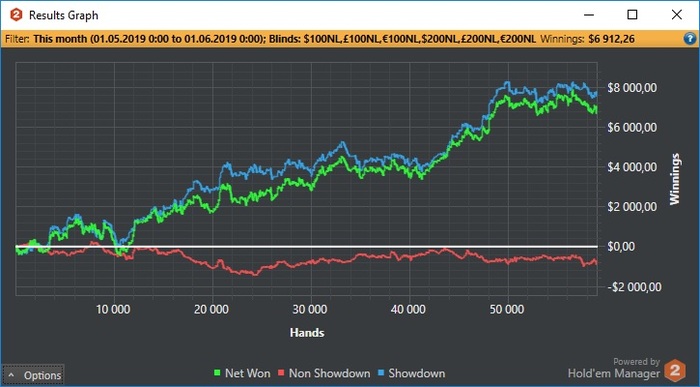Viewport: 700px width, 387px height.
Task: Click the $2 000,00 axis label
Action: (632, 207)
